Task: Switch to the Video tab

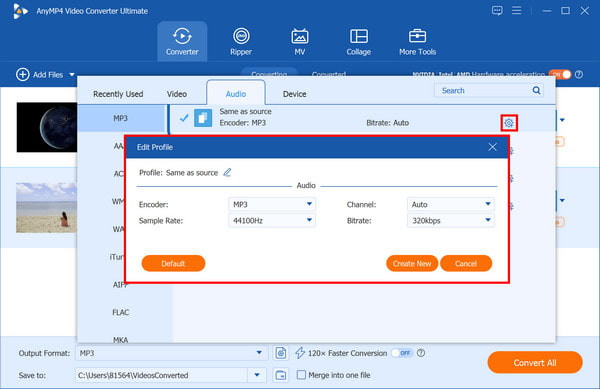Action: point(177,94)
